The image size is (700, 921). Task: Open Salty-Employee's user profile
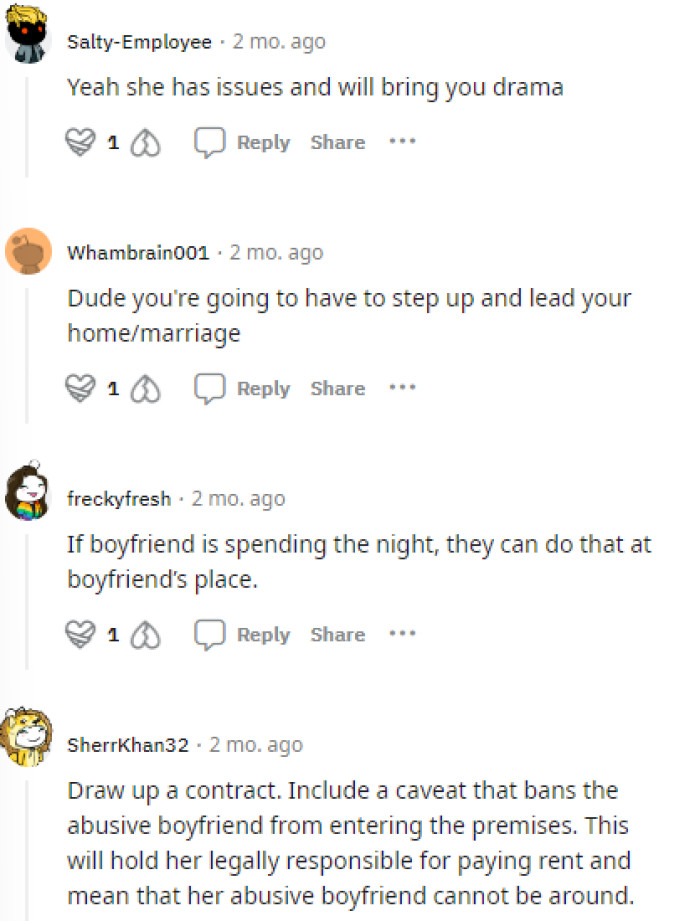139,42
